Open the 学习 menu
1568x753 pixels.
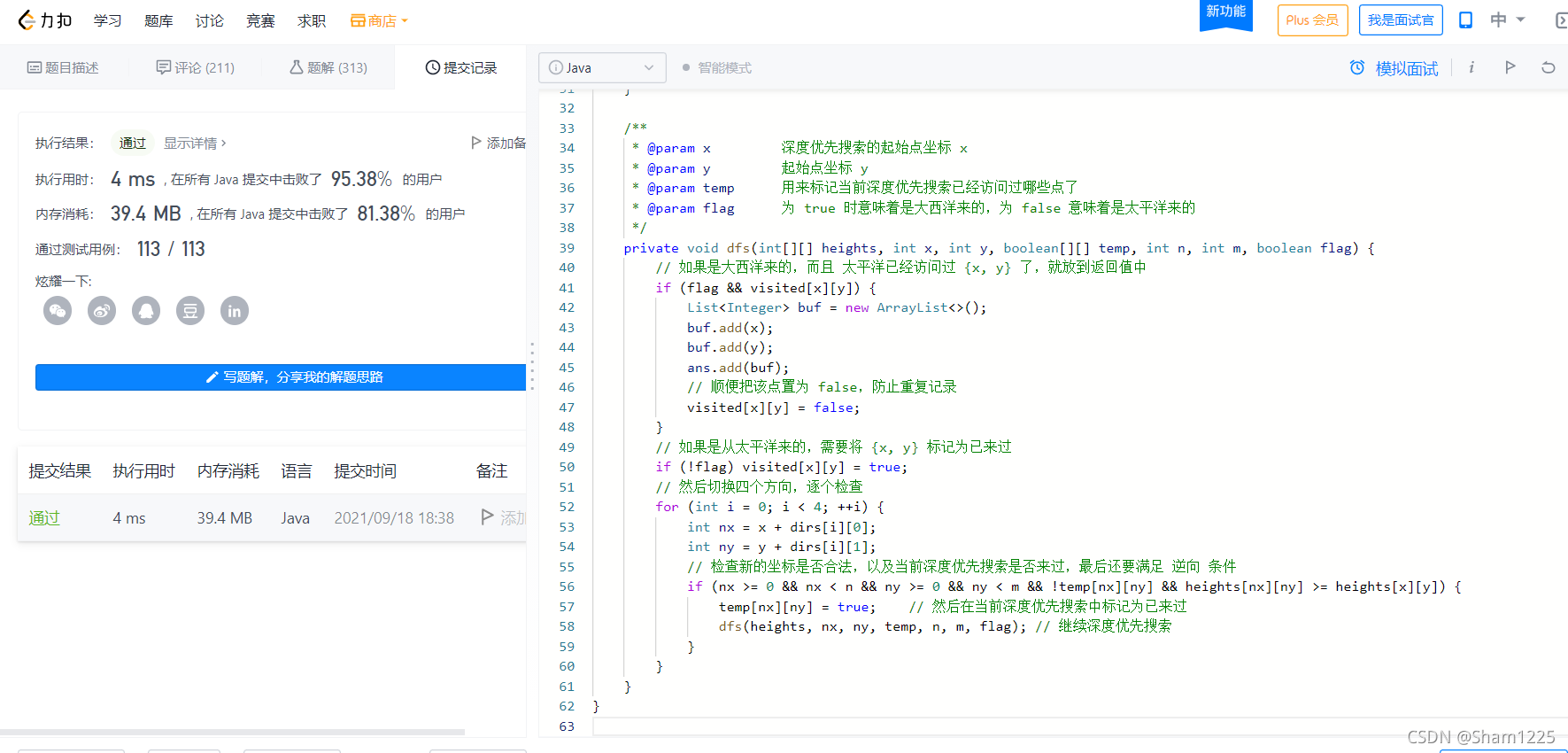pos(108,20)
